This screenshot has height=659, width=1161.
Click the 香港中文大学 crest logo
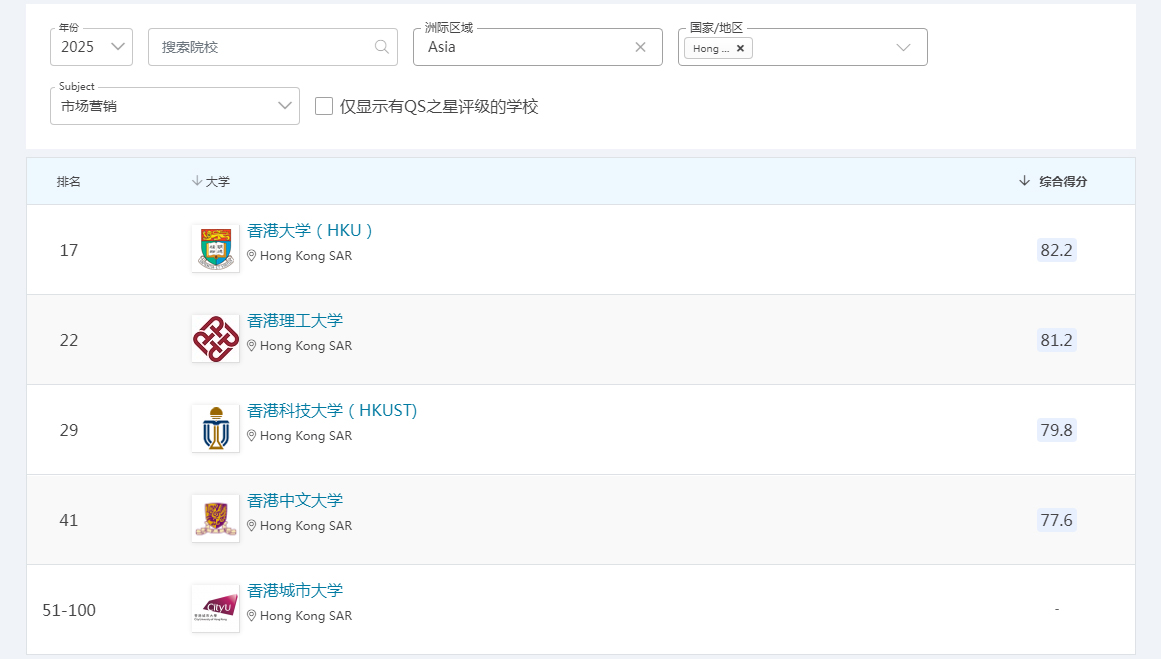coord(215,519)
